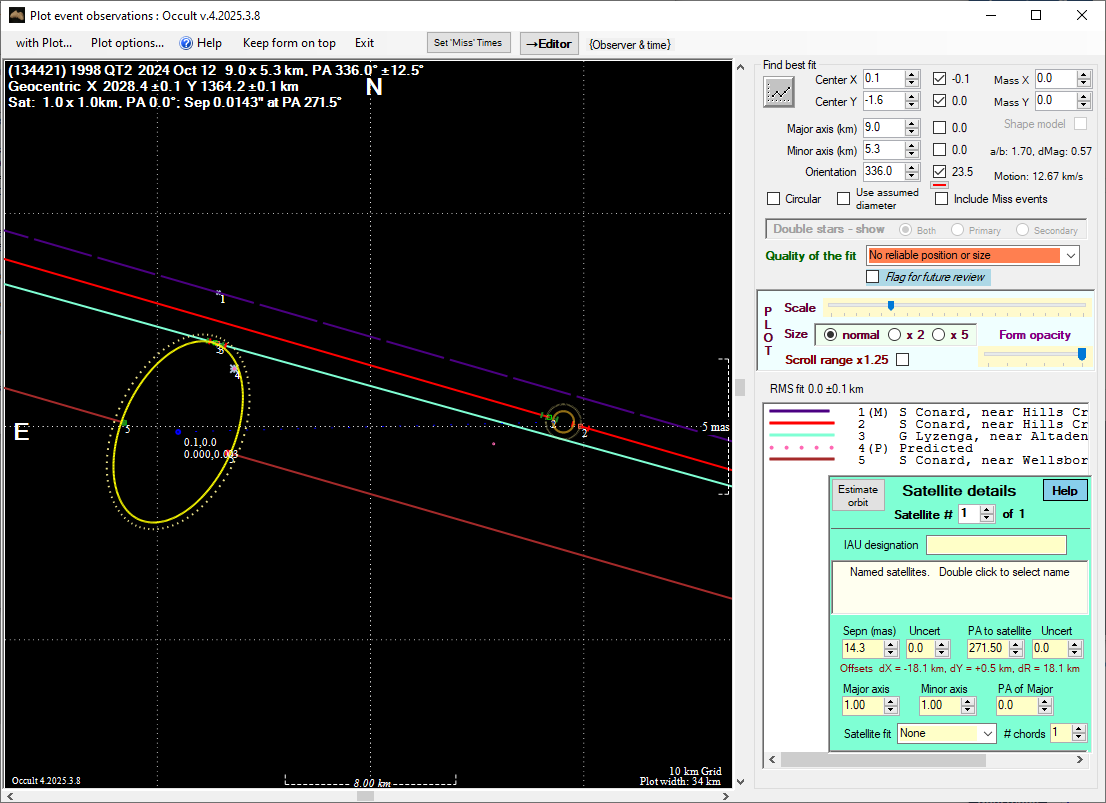This screenshot has height=803, width=1106.
Task: Increase Satellite # spinner
Action: (987, 509)
